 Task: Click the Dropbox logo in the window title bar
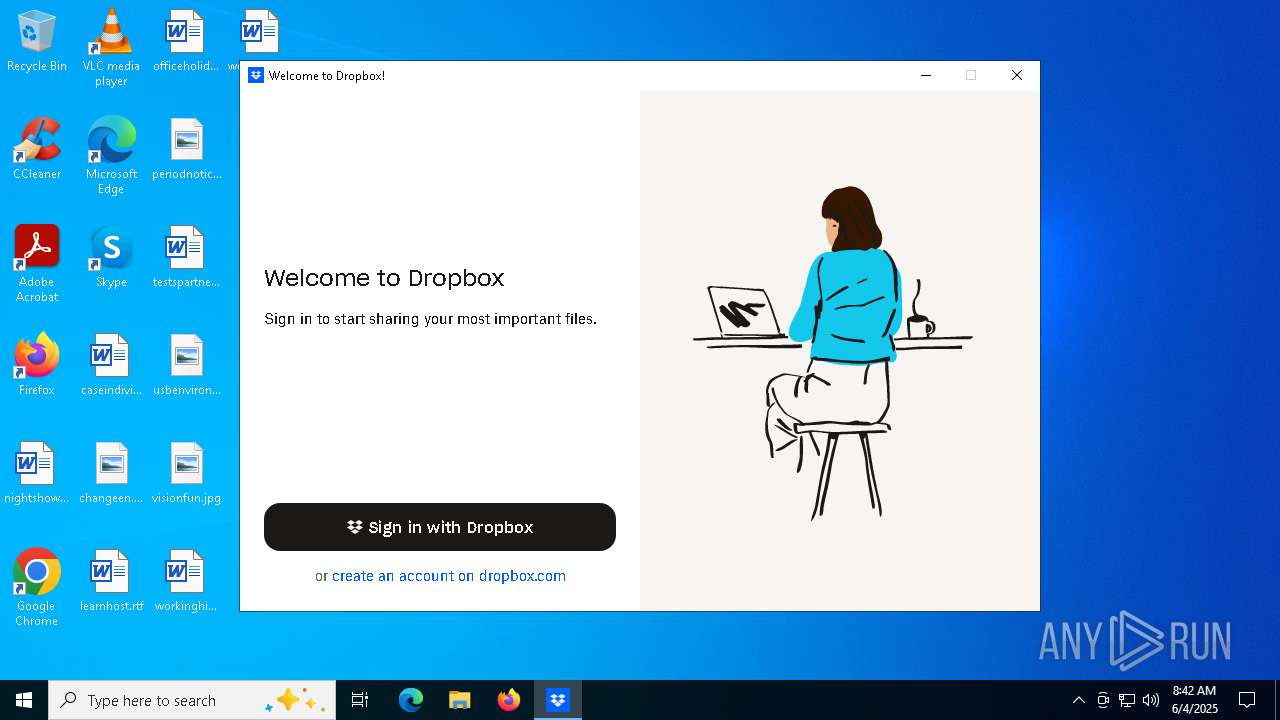pyautogui.click(x=256, y=75)
